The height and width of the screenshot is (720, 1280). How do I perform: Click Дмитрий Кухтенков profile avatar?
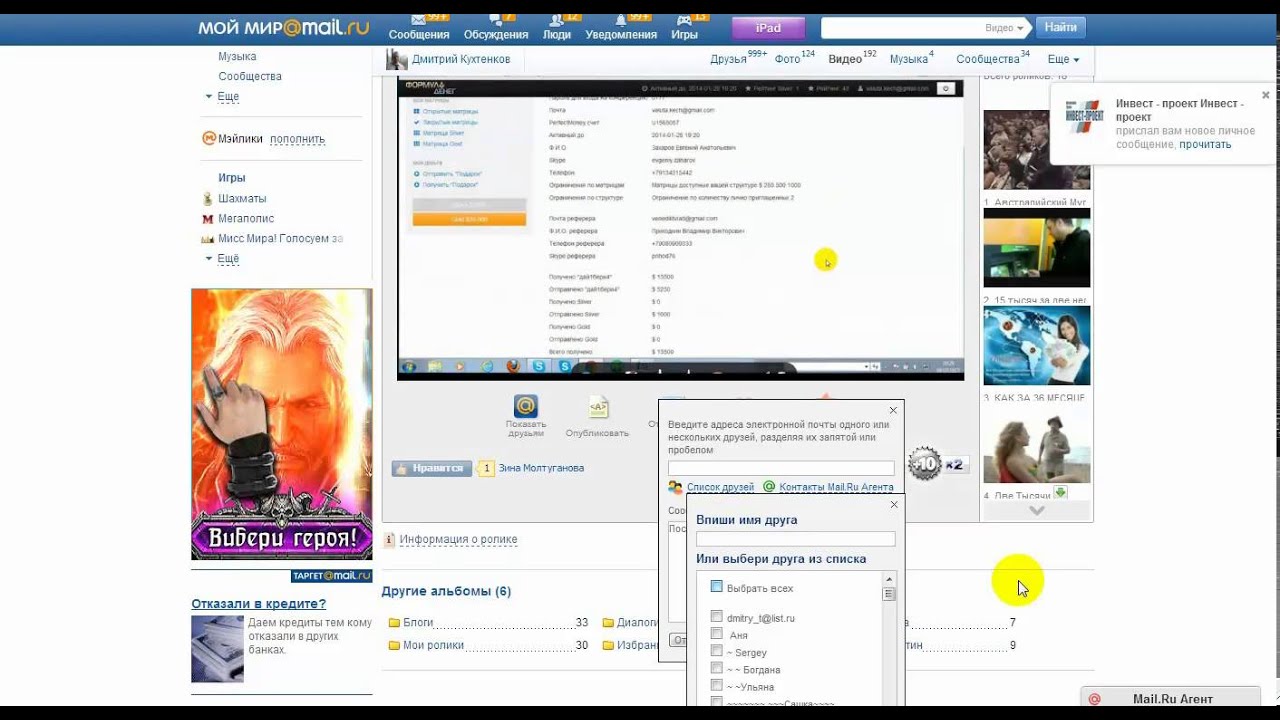pyautogui.click(x=397, y=59)
